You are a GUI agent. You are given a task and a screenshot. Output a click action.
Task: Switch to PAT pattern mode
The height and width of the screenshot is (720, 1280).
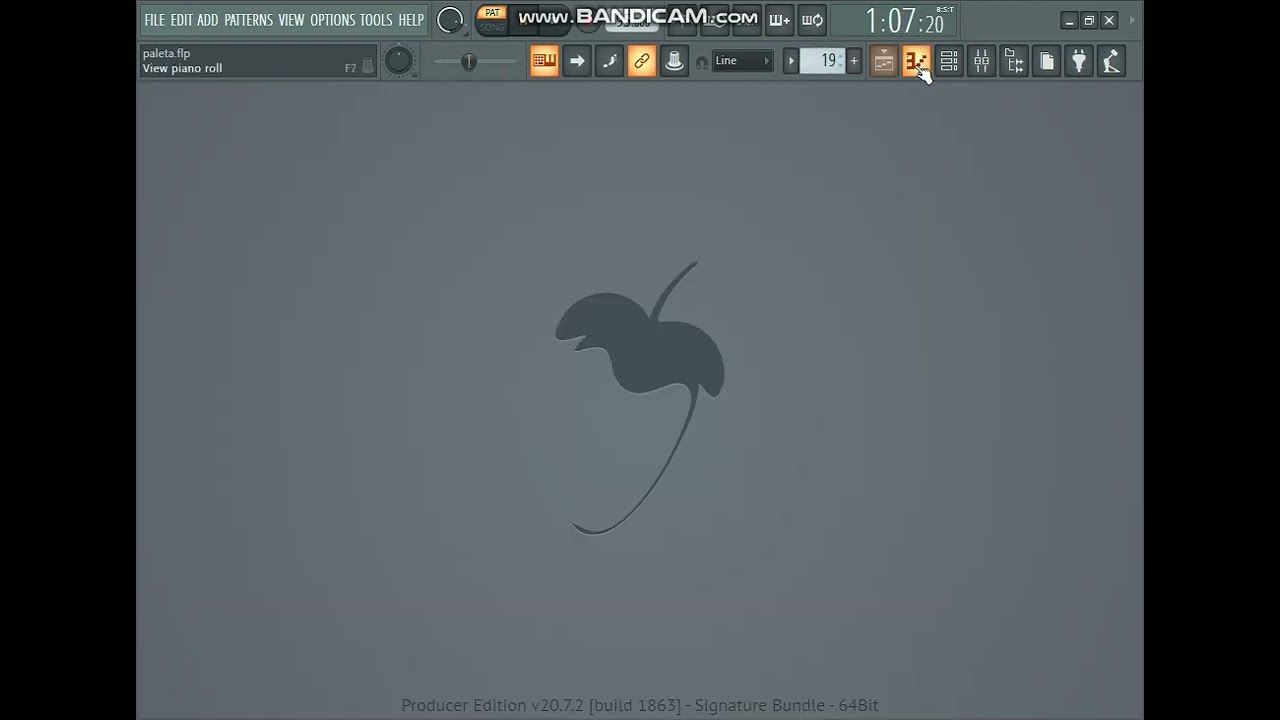tap(492, 13)
